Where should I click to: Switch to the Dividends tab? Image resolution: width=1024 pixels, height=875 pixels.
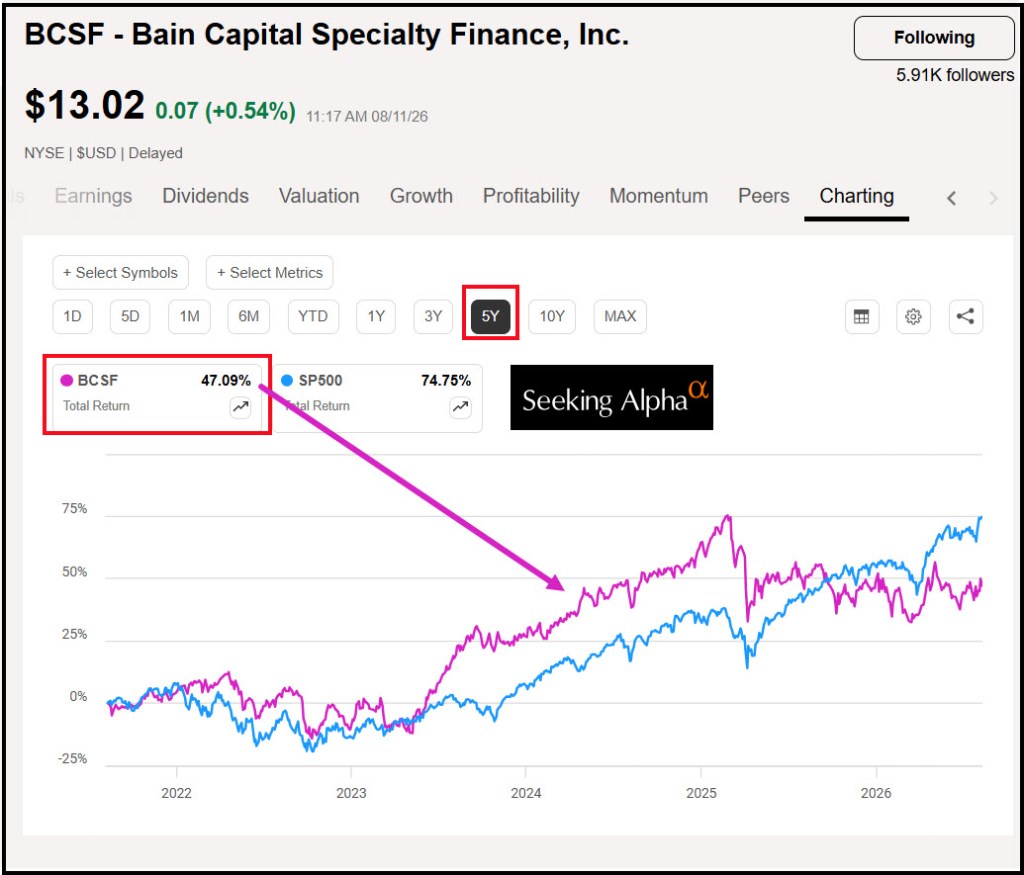pyautogui.click(x=206, y=196)
